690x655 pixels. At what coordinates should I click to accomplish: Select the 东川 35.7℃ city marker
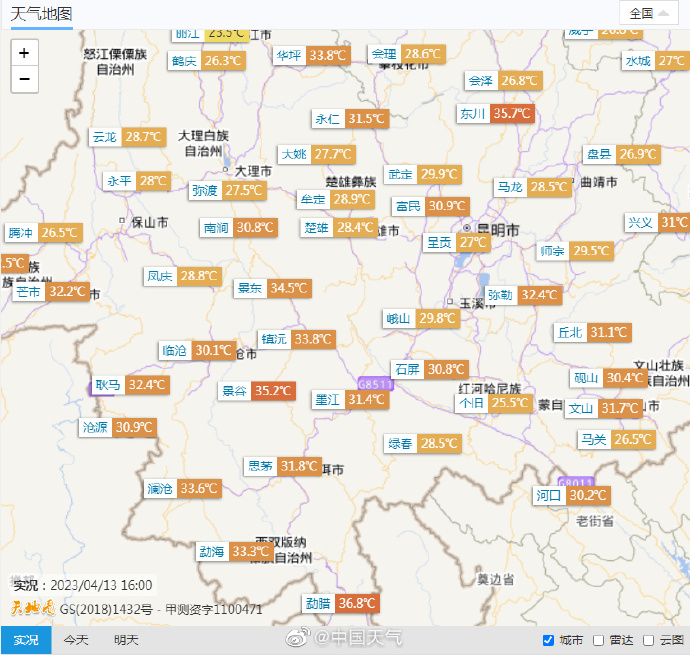click(x=495, y=113)
